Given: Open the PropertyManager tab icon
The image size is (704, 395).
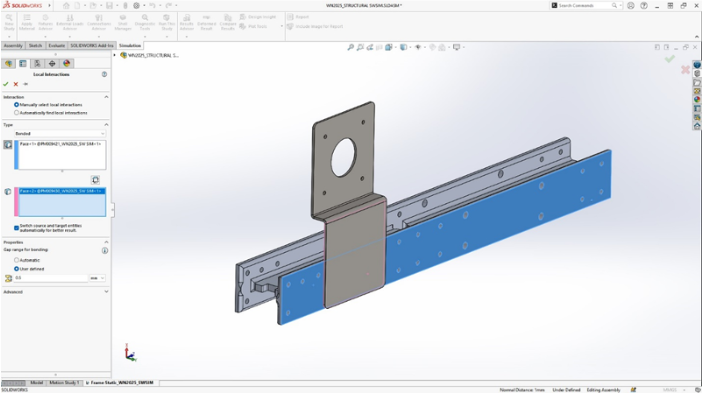Looking at the screenshot, I should [x=23, y=63].
